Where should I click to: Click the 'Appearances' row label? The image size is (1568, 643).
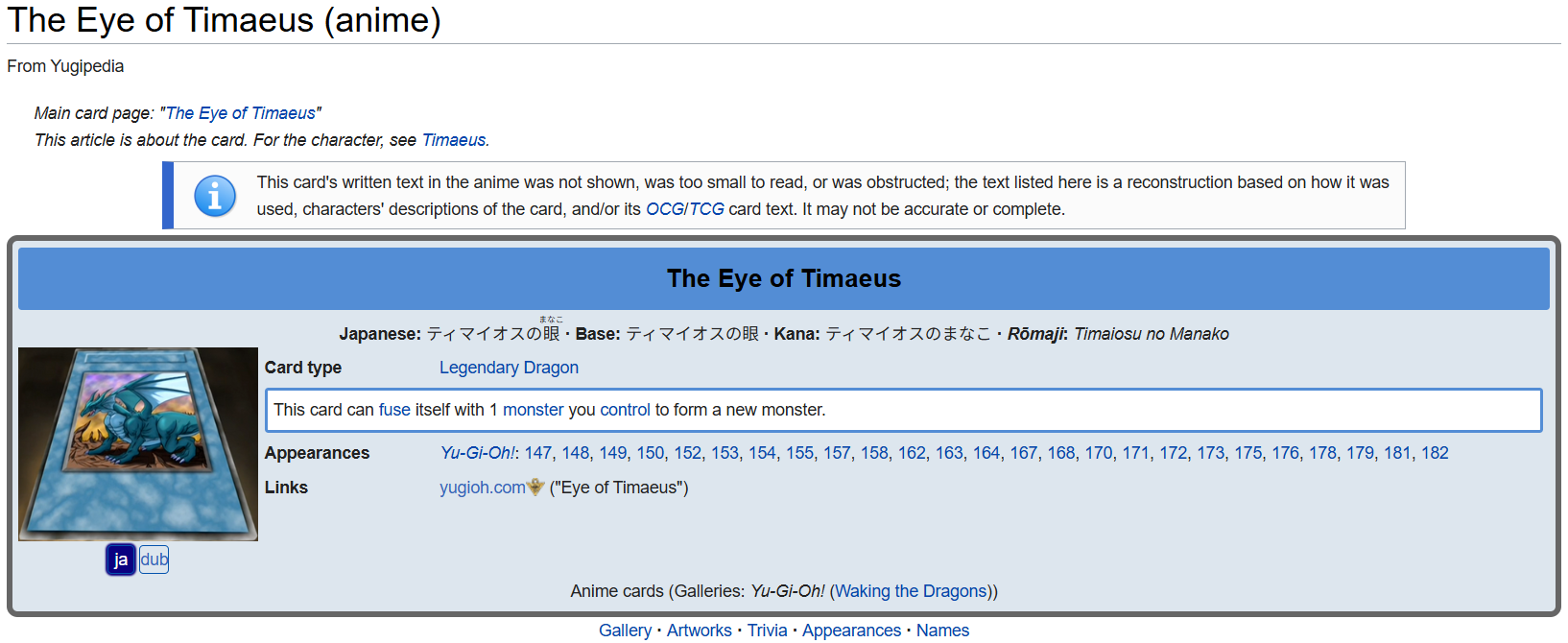point(318,453)
